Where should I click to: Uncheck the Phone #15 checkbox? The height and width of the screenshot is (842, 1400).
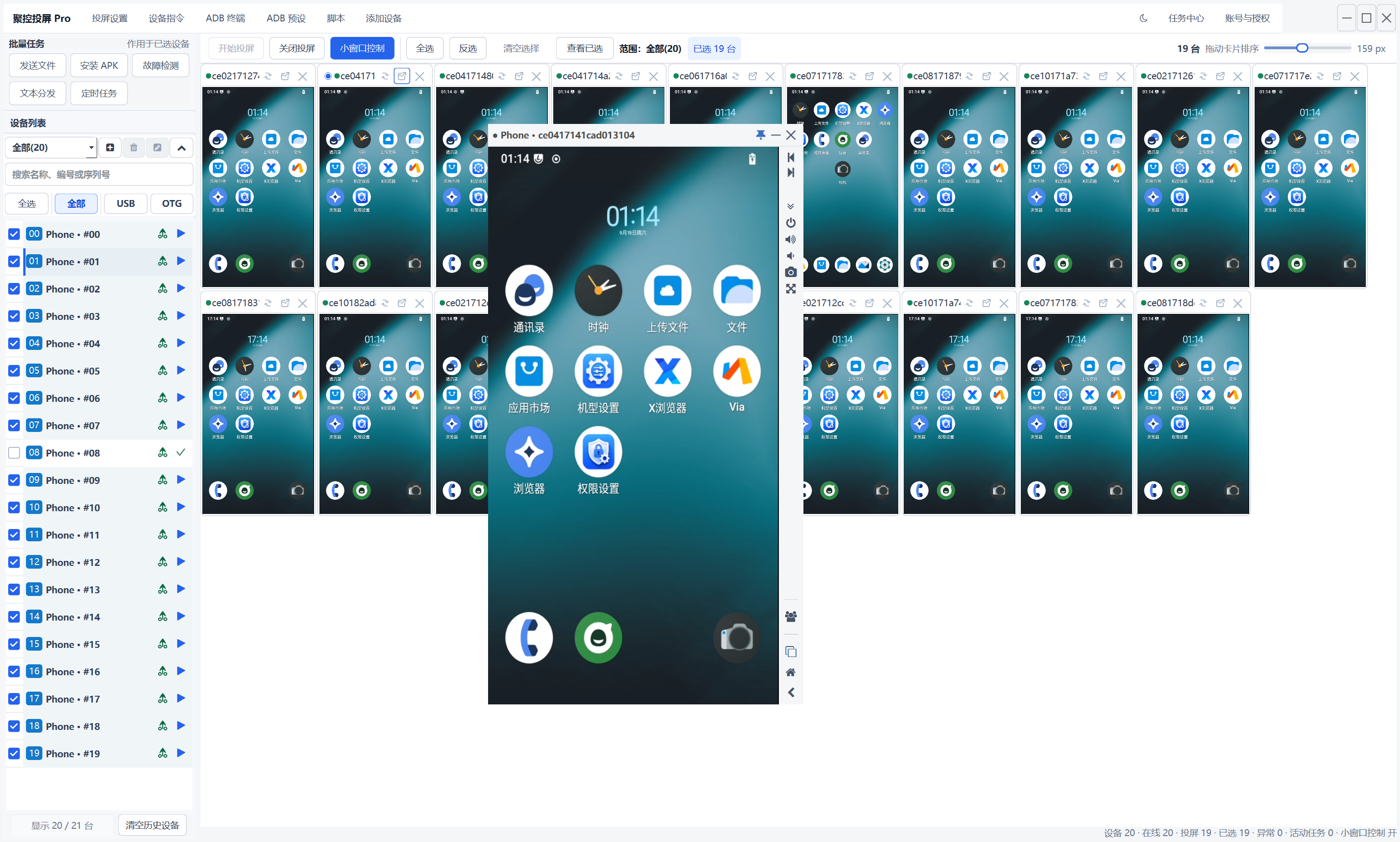click(x=14, y=644)
